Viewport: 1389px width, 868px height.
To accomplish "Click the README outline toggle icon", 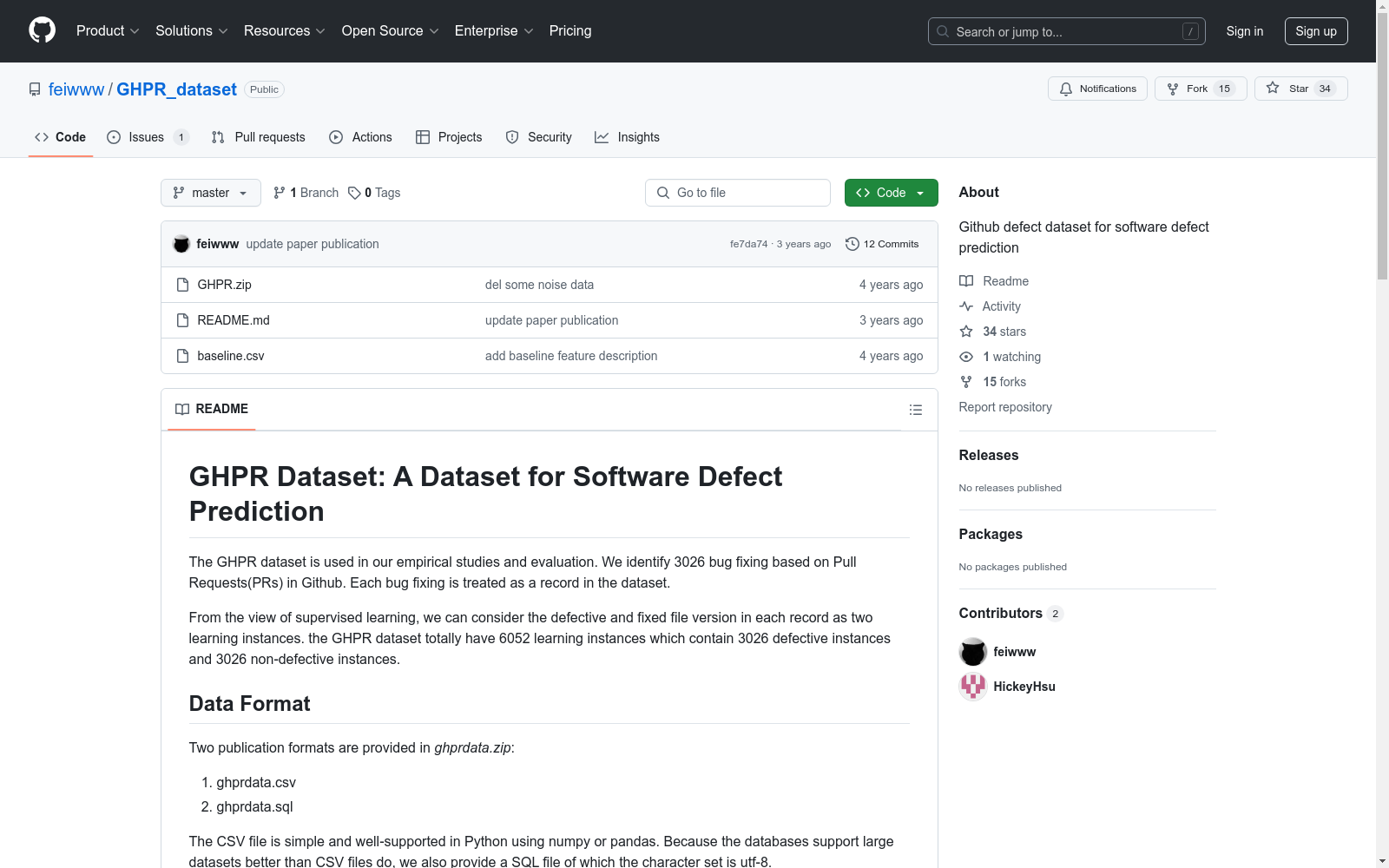I will (x=915, y=409).
